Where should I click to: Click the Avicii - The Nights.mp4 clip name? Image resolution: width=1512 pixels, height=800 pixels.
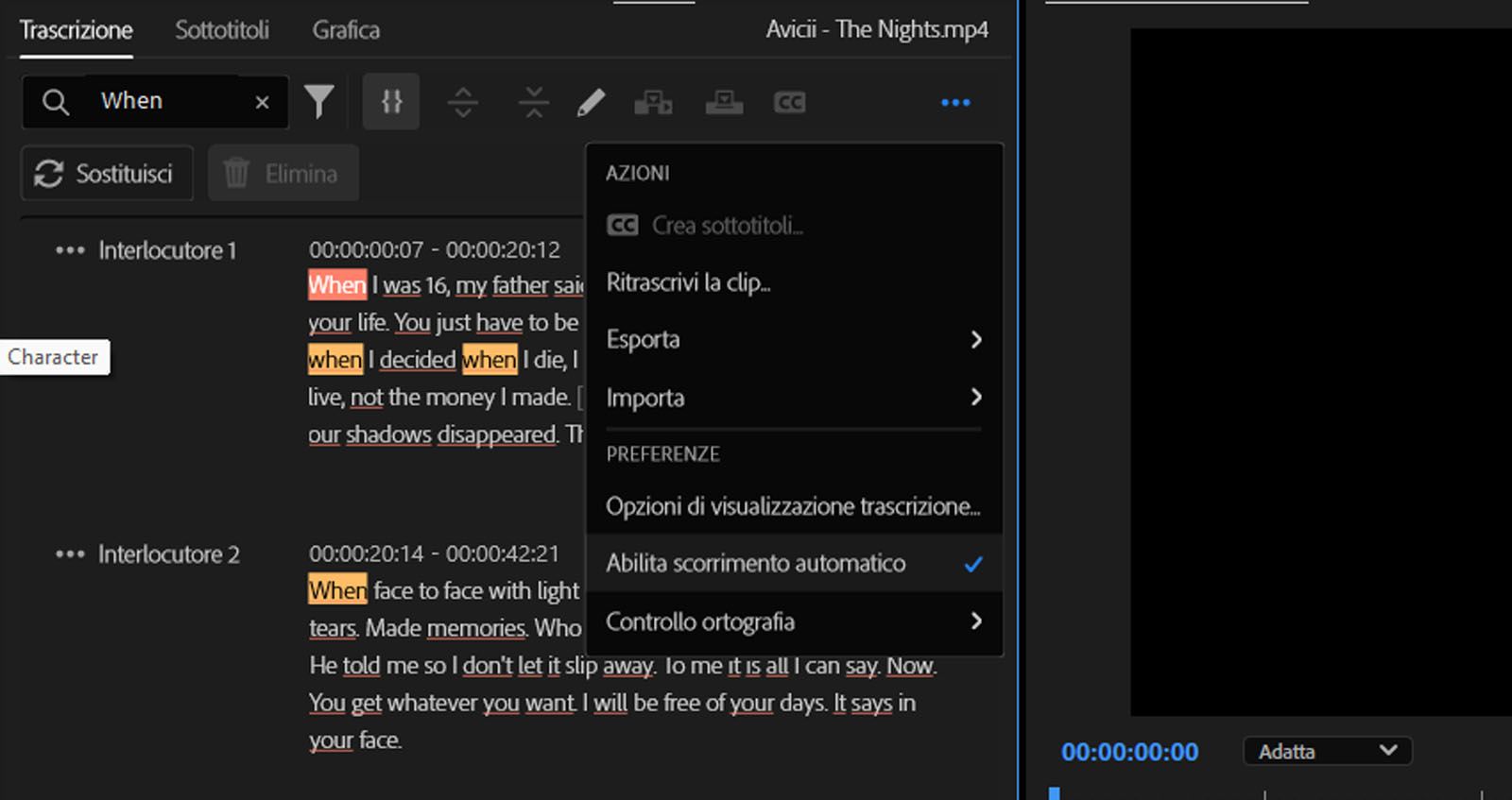tap(877, 30)
